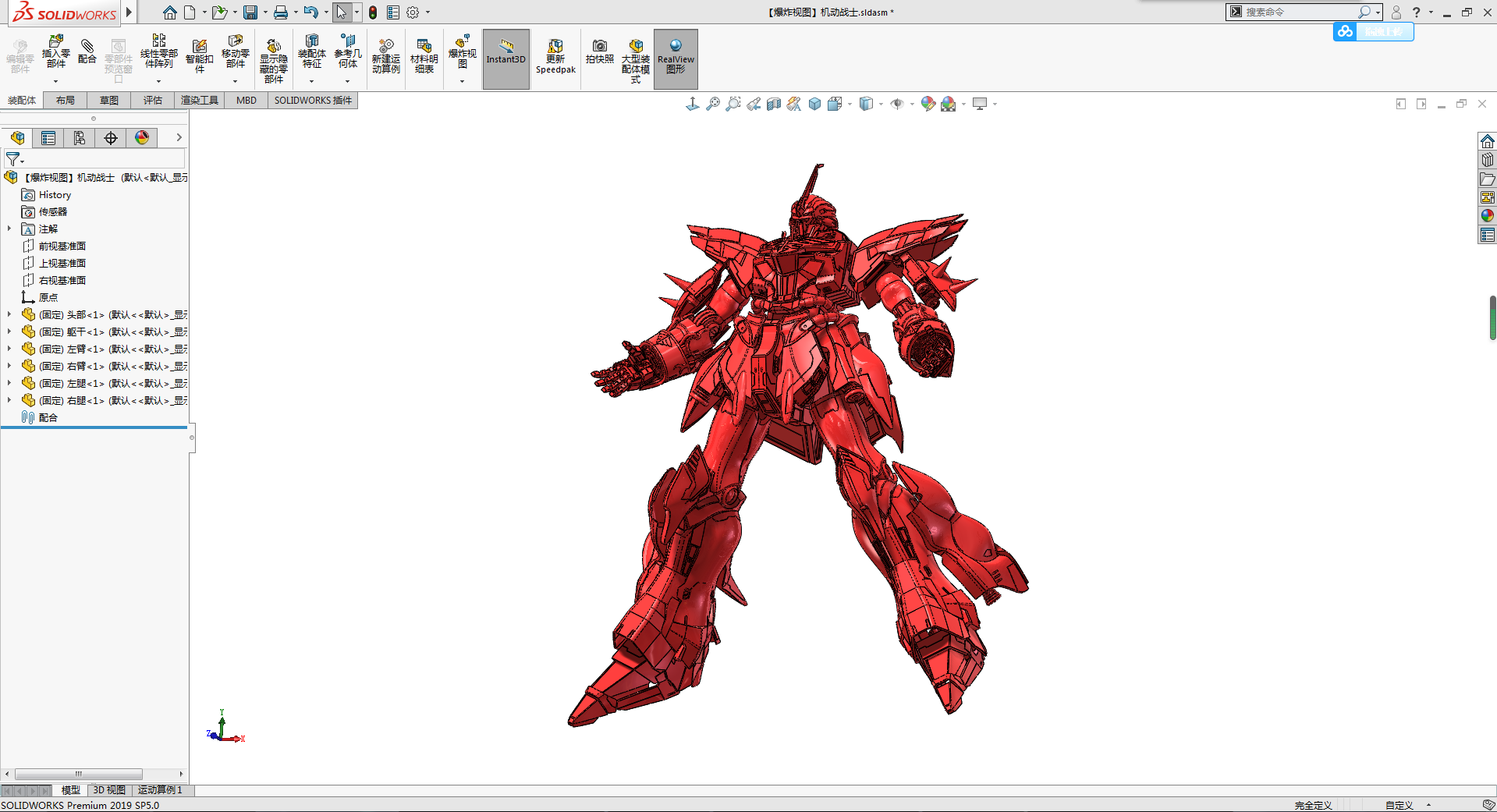Switch to the SOLIDWORKS 插件 tab
1497x812 pixels.
point(313,100)
